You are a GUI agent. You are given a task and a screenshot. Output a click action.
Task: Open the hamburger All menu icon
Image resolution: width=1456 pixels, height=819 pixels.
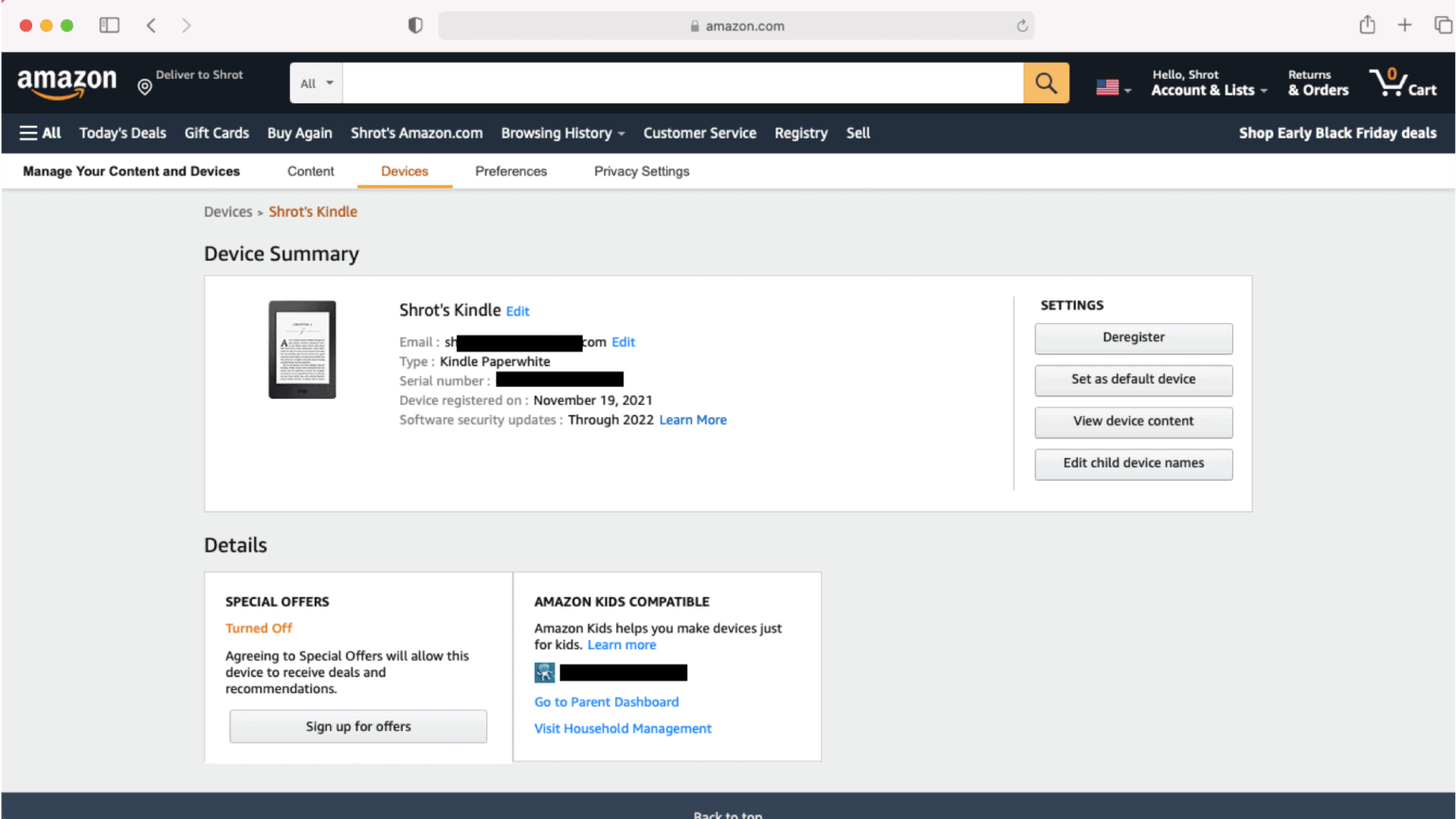[x=27, y=133]
